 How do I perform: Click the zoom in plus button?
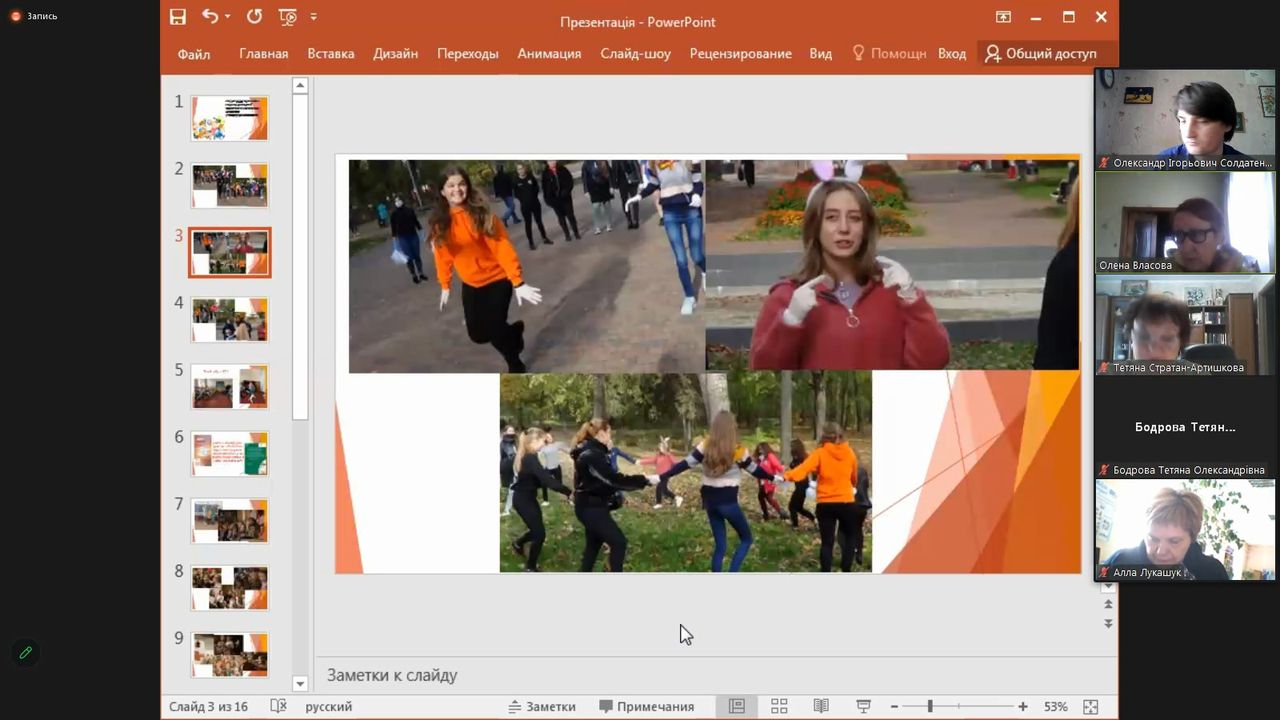click(1022, 706)
